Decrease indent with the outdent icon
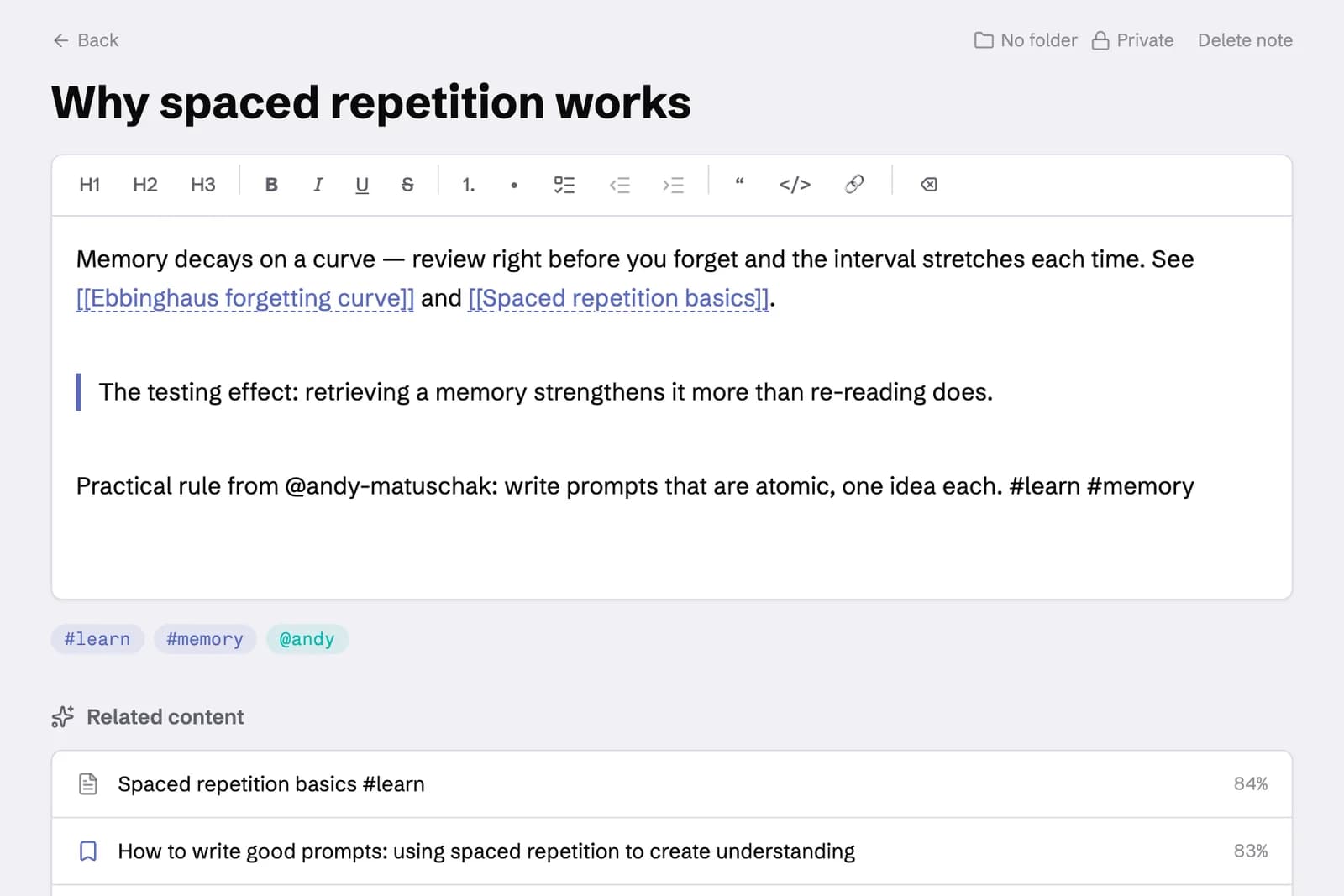The image size is (1344, 896). coord(620,185)
